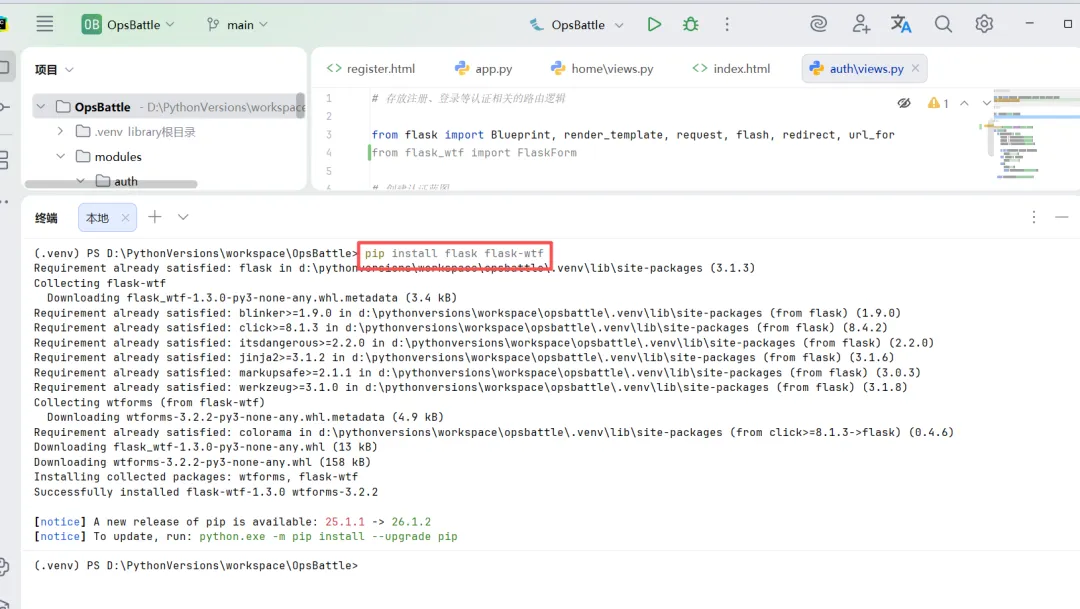The image size is (1080, 609).
Task: Open terminal new-session options chevron
Action: (183, 217)
